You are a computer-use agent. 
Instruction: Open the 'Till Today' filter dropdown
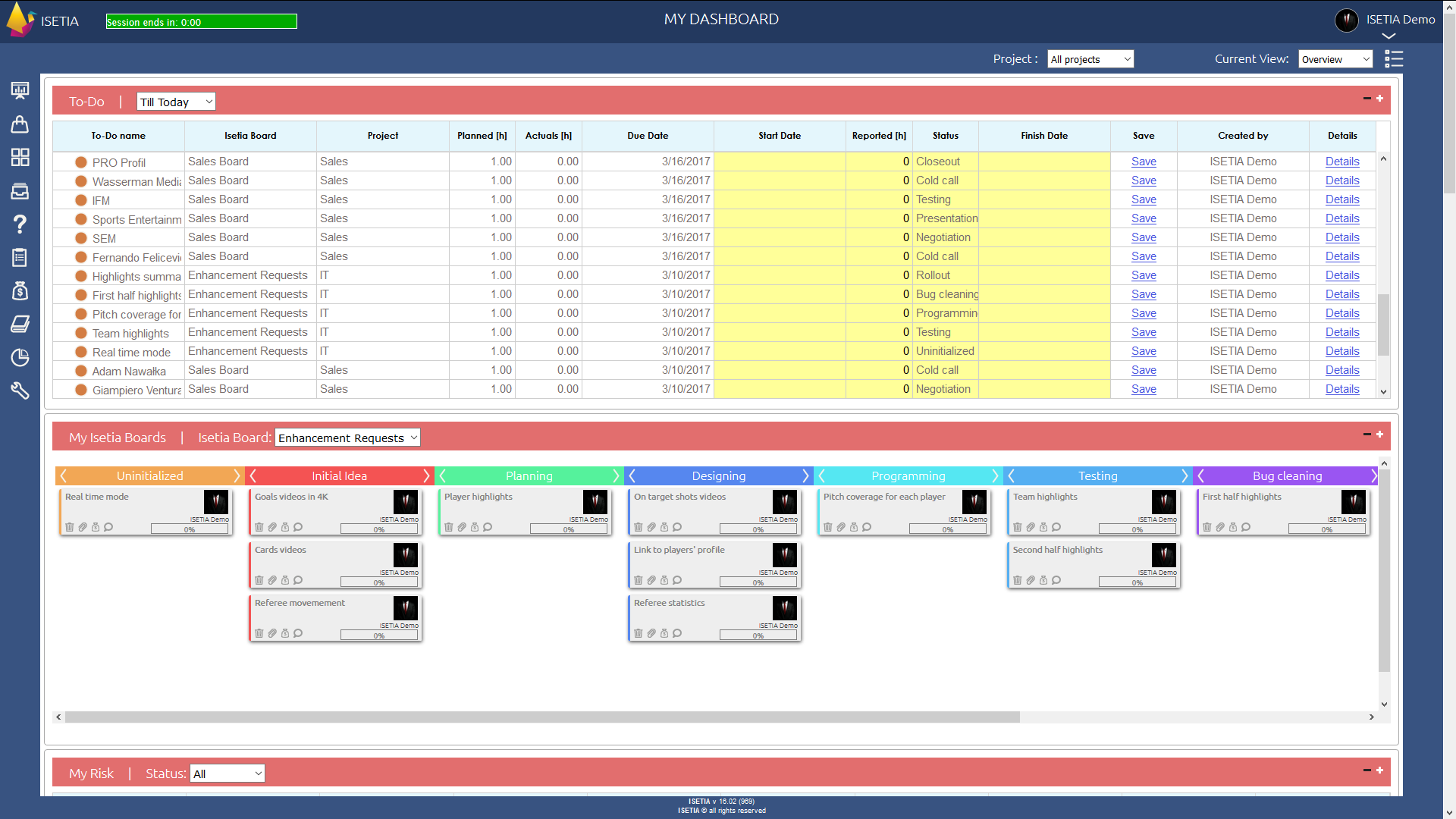[175, 101]
